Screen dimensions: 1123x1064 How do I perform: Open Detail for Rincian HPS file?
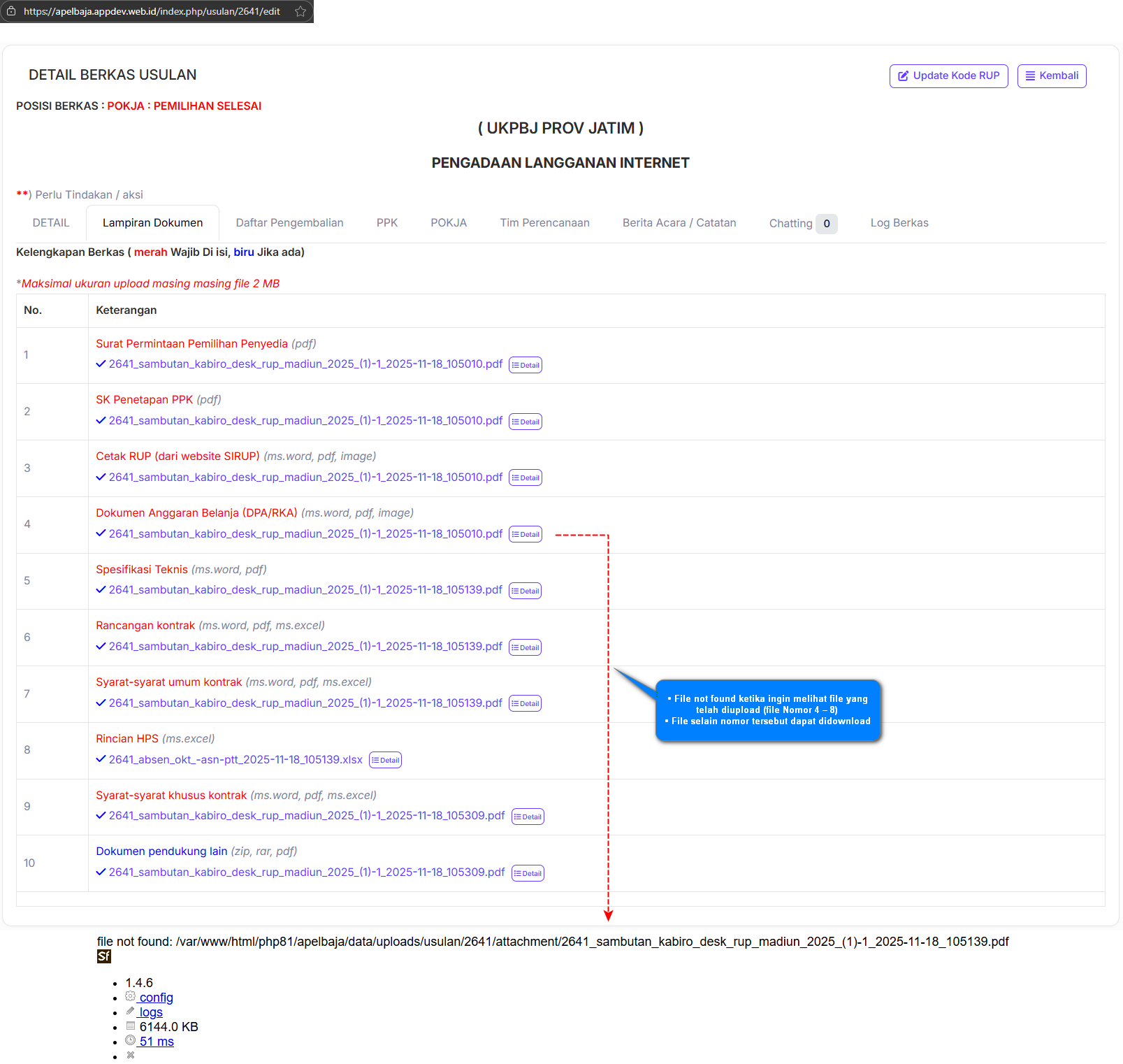click(x=385, y=760)
